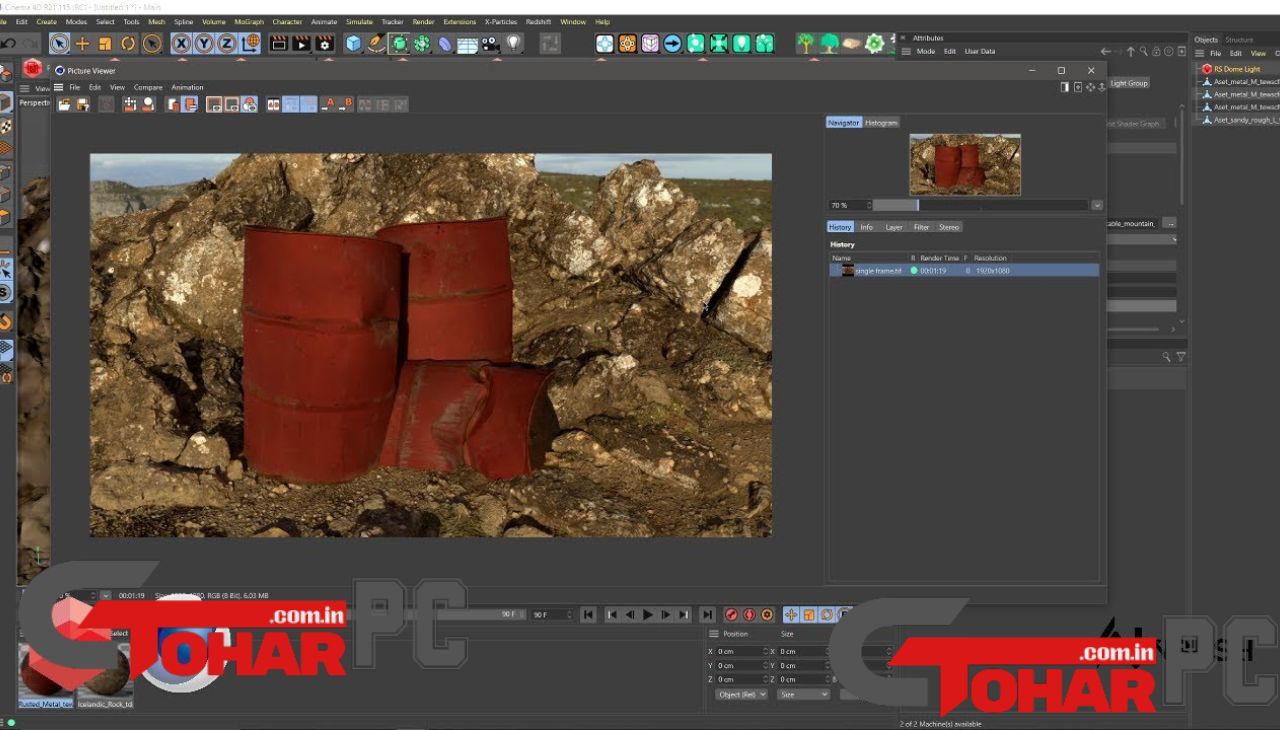Open Picture Viewer Compare menu
This screenshot has height=730, width=1280.
pyautogui.click(x=148, y=87)
